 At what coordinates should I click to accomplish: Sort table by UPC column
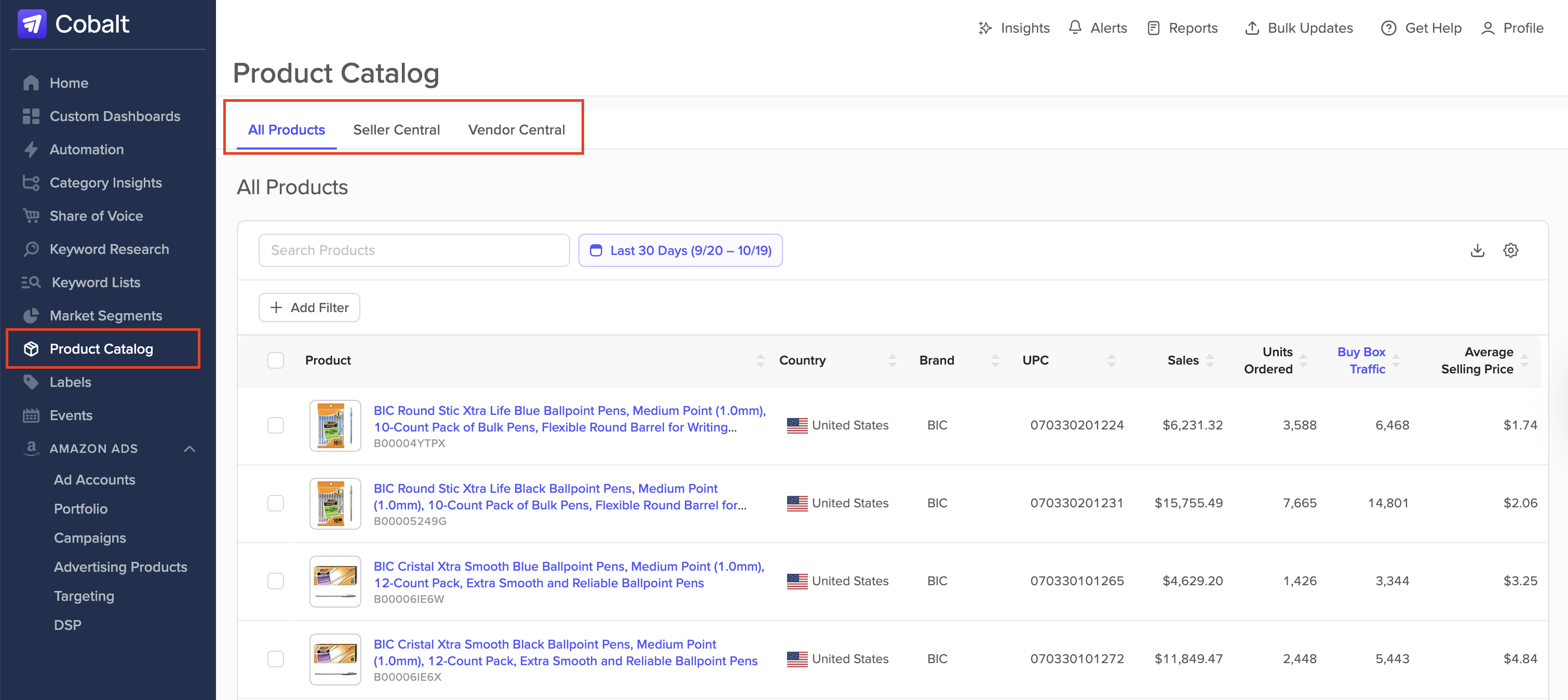1111,360
